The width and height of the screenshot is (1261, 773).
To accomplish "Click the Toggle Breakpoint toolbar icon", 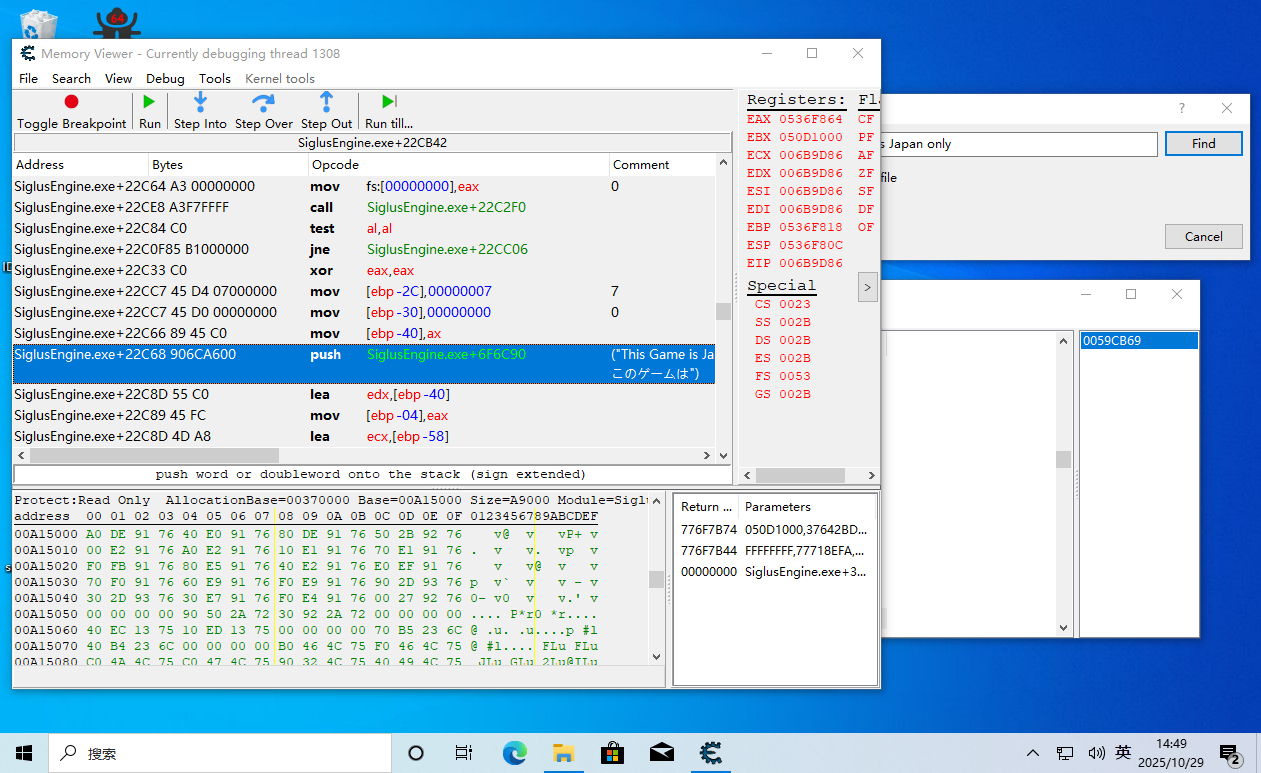I will [x=71, y=102].
